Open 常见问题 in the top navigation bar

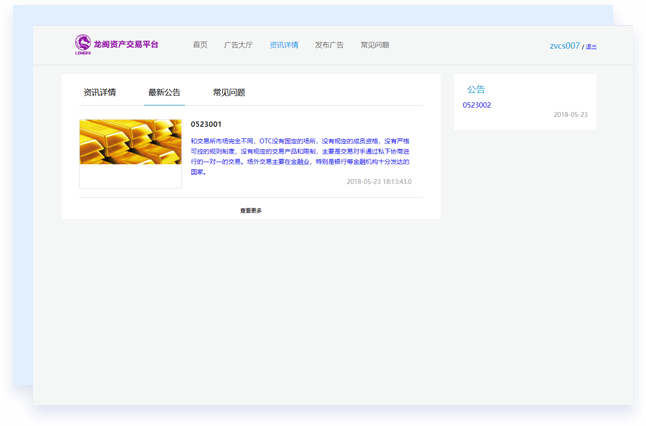[x=375, y=45]
